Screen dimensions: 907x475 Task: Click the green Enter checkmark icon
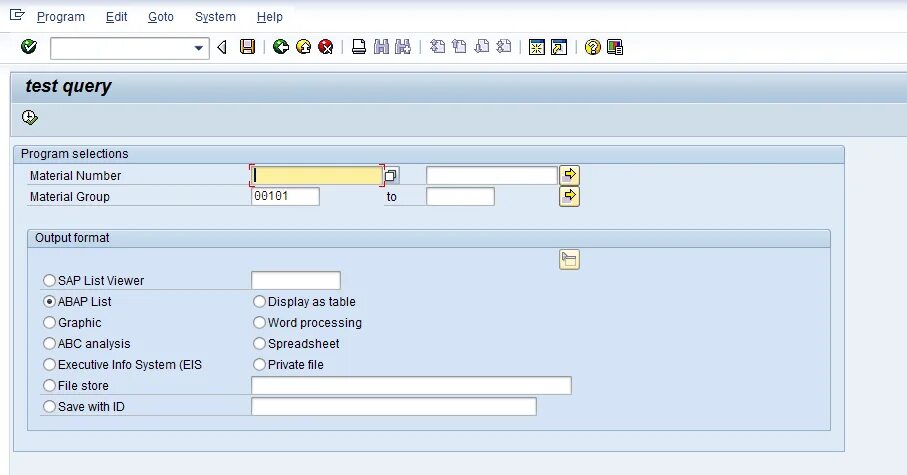29,47
